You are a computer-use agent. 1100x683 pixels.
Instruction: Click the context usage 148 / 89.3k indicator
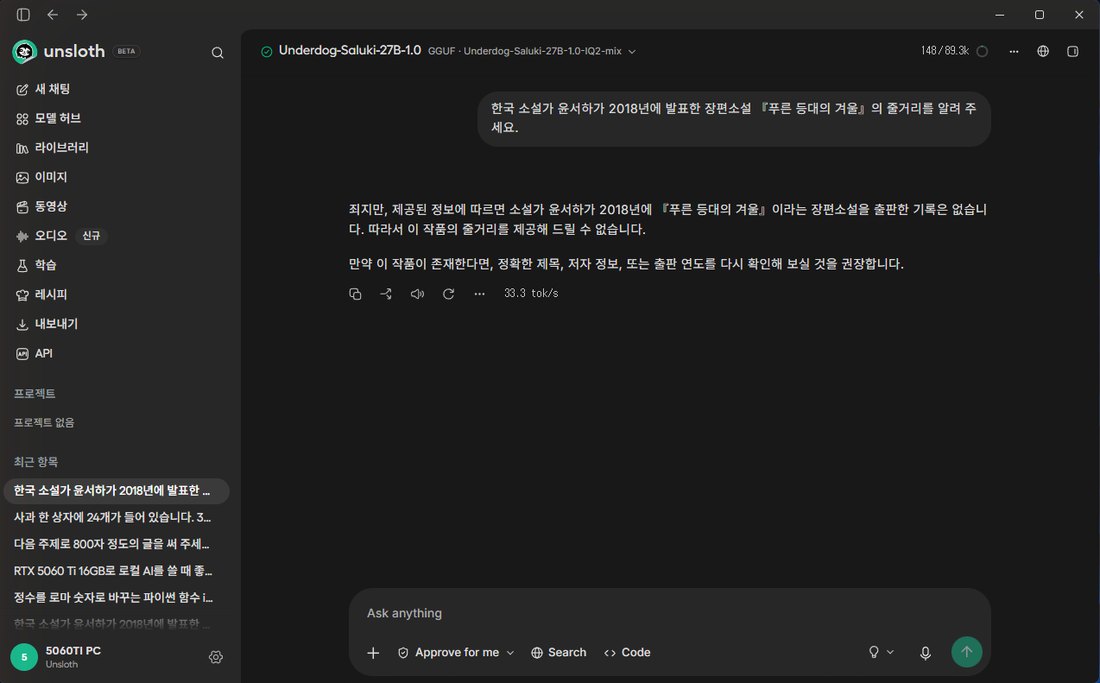tap(954, 51)
